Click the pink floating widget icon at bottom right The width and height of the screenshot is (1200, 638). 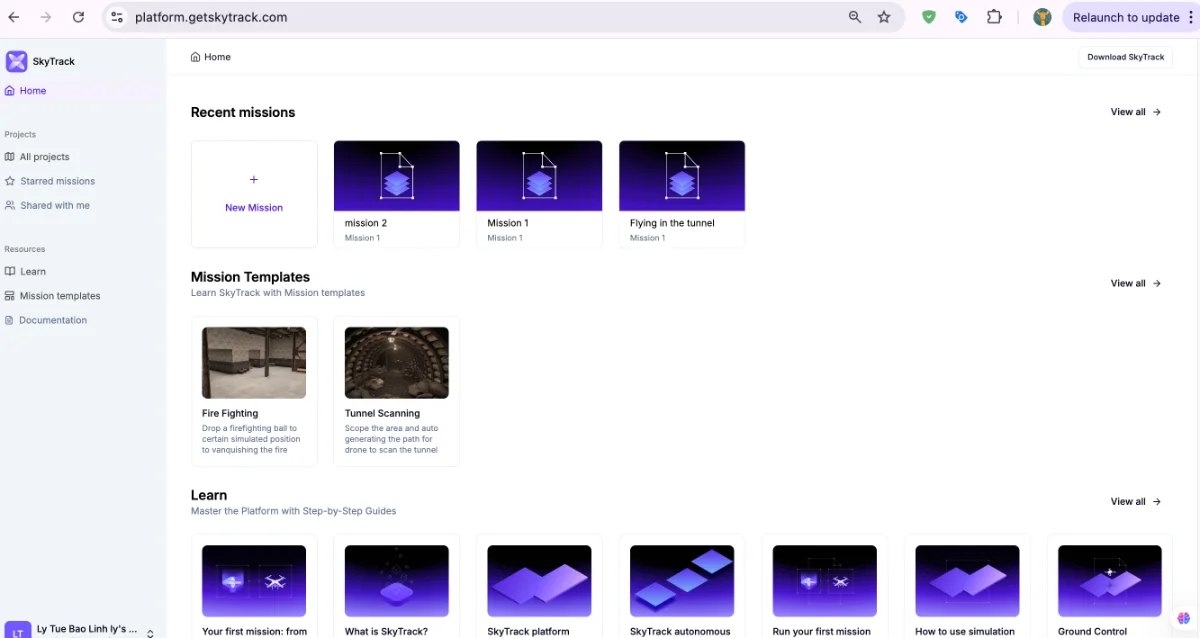[1184, 620]
